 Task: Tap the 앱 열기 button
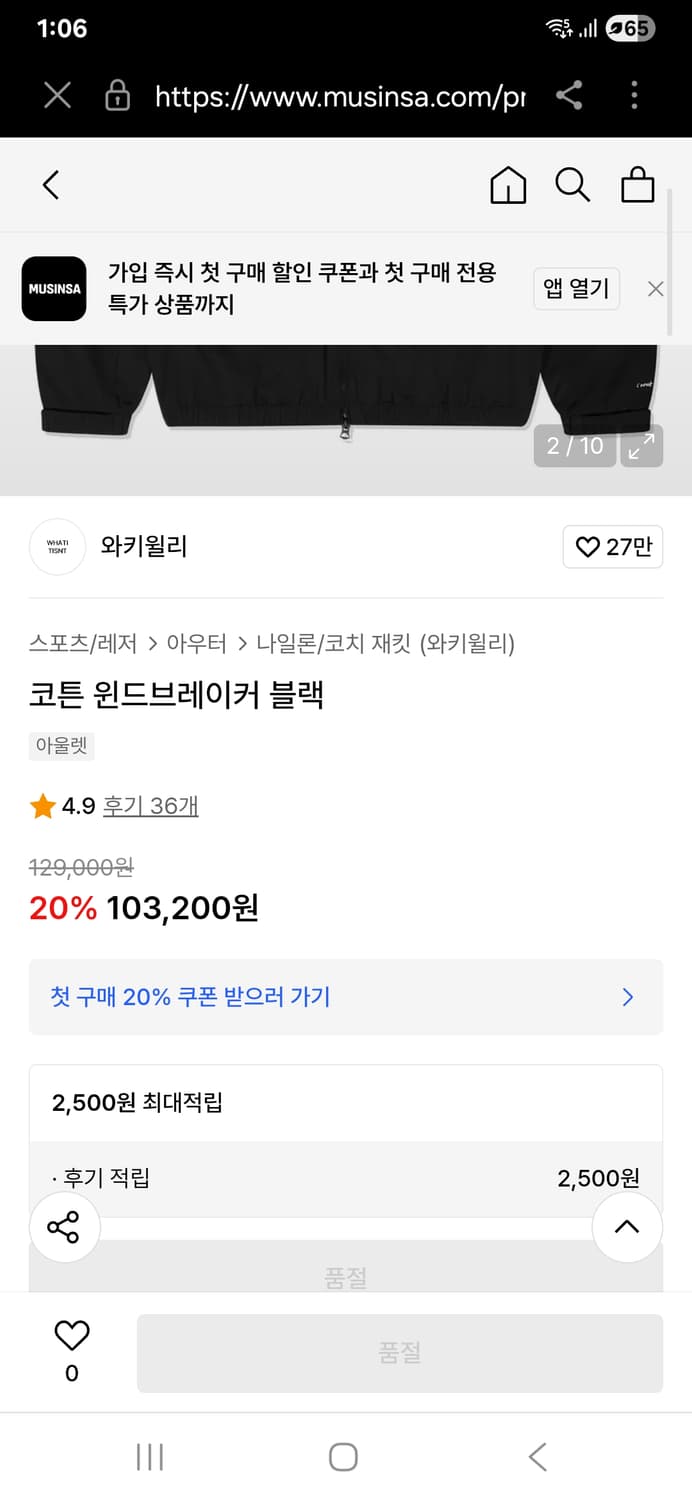576,289
